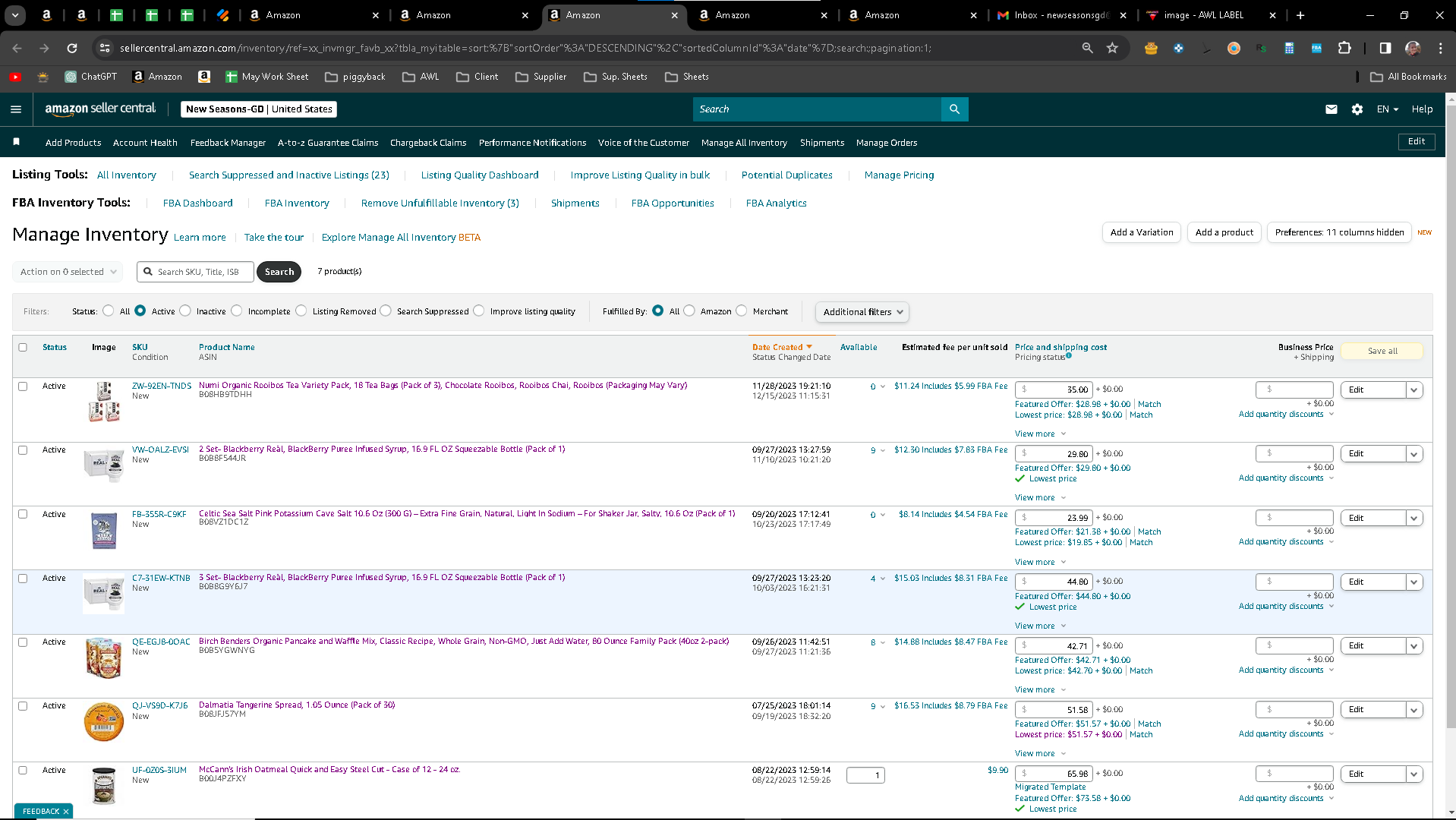Click the Match link beside Featured Offer $28.98

click(x=1149, y=404)
